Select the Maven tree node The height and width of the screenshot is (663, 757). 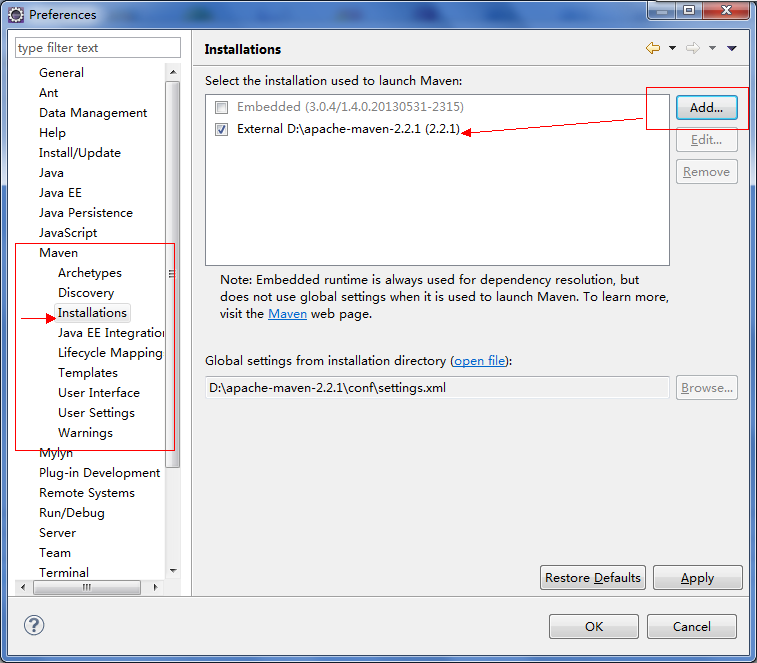[x=58, y=253]
